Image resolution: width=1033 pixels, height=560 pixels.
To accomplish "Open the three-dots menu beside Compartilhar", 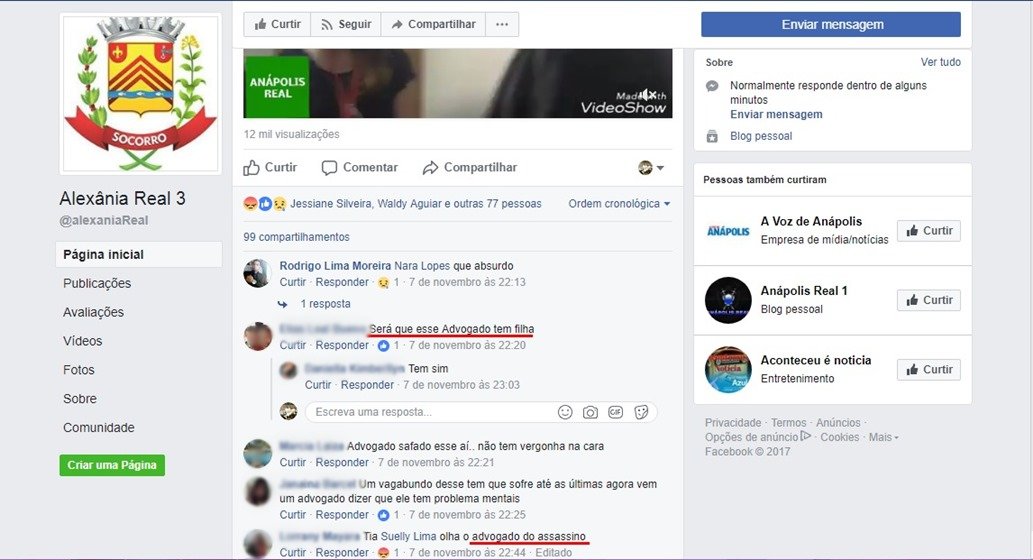I will [502, 24].
